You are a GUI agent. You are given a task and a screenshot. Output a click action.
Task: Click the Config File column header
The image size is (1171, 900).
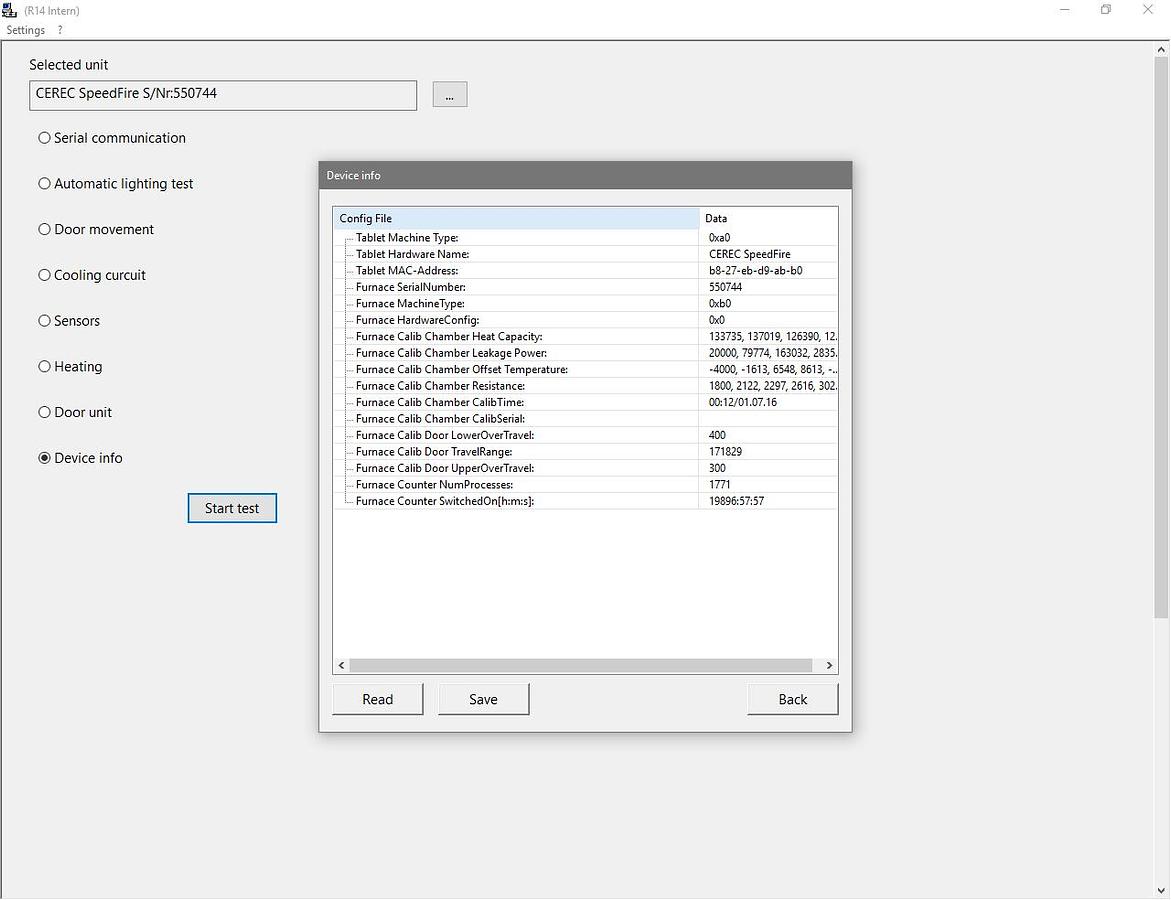[515, 218]
